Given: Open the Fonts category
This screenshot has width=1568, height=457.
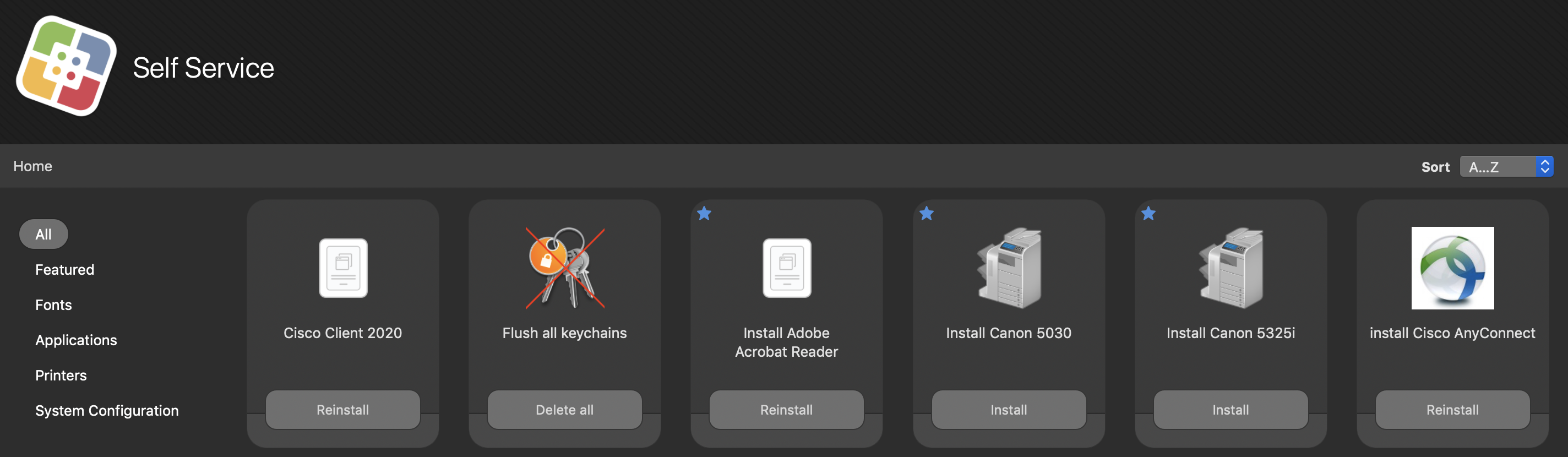Looking at the screenshot, I should (x=53, y=305).
